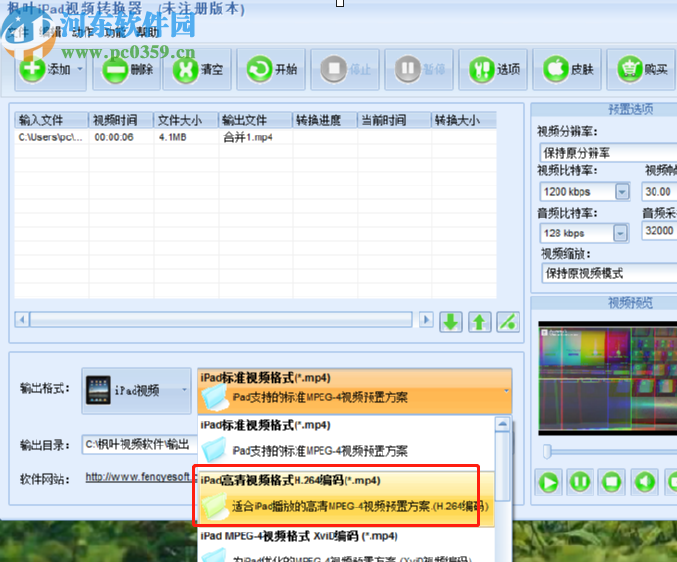The image size is (677, 562).
Task: Open the 功能 menu
Action: 115,32
